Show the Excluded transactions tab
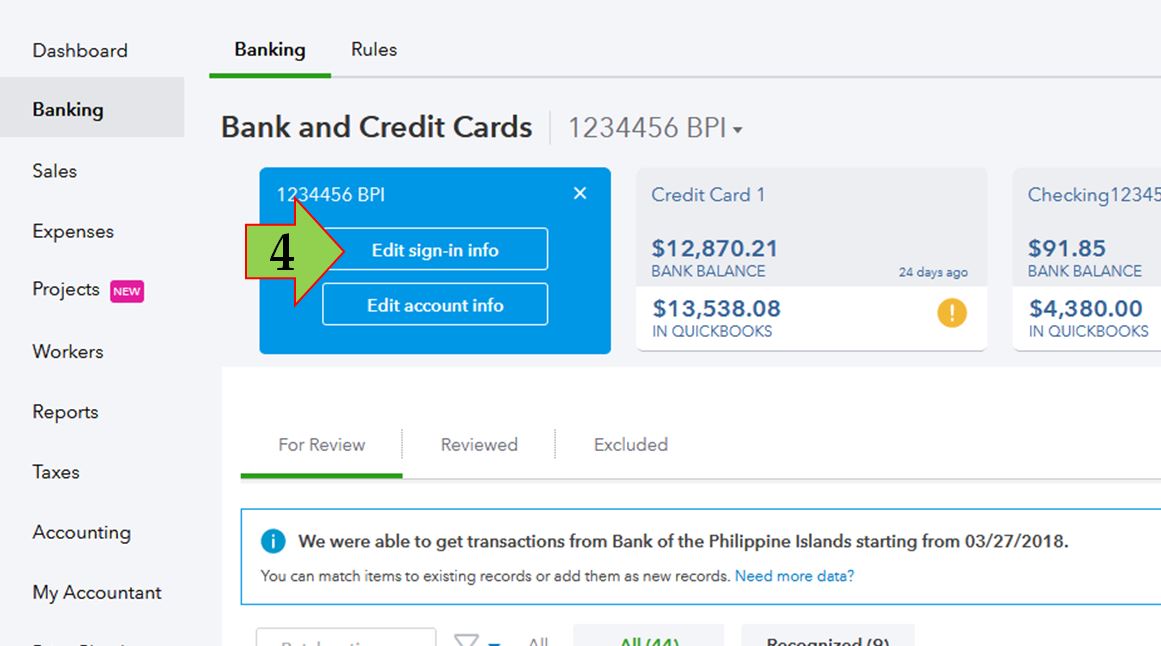Screen dimensions: 1161x646 point(630,445)
